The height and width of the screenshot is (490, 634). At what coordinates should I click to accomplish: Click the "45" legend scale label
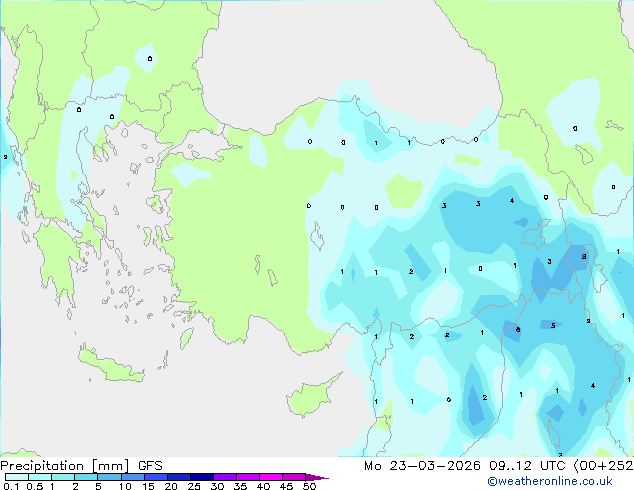click(x=286, y=486)
